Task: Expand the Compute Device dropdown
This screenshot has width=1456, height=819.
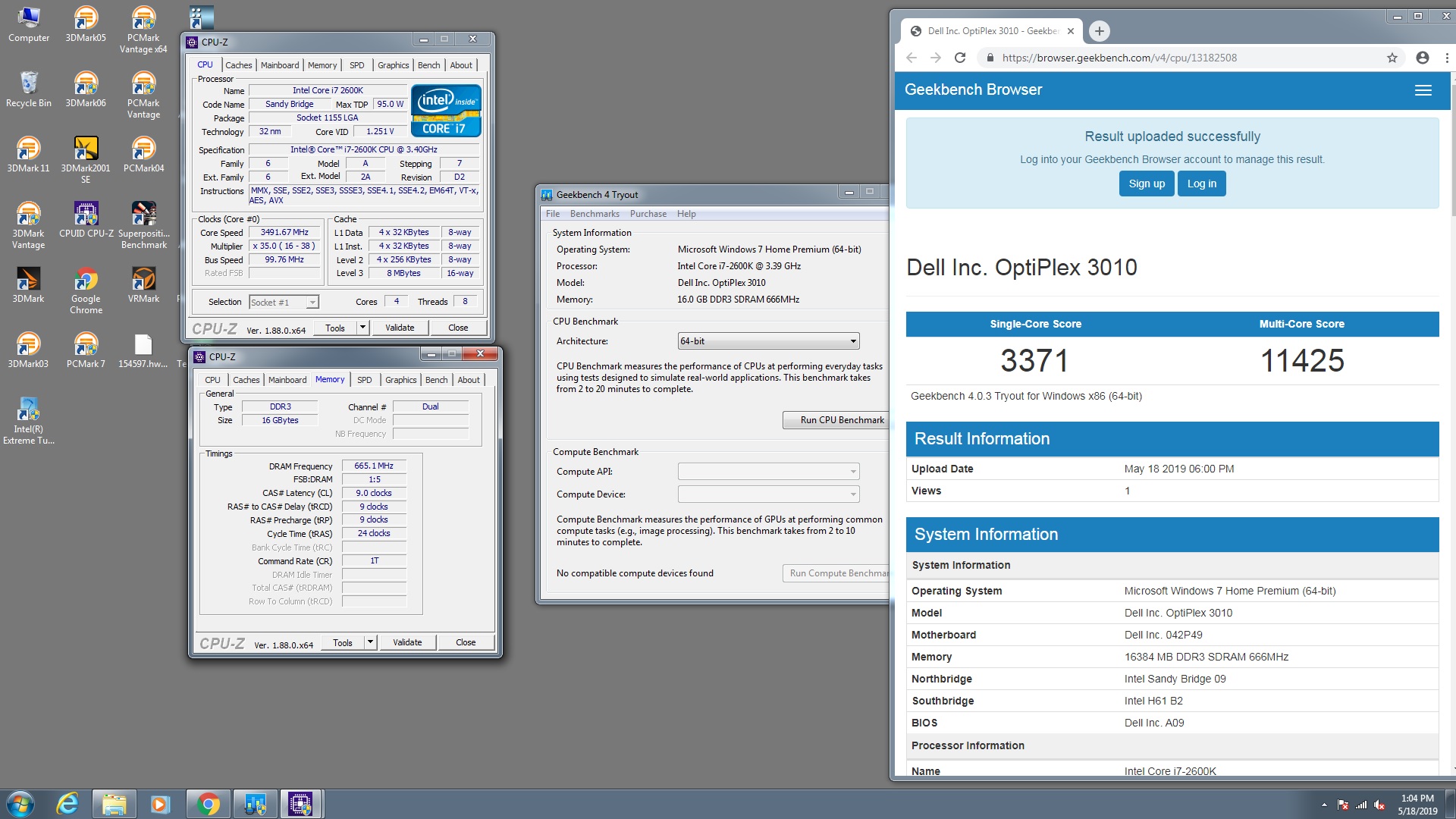Action: point(768,494)
